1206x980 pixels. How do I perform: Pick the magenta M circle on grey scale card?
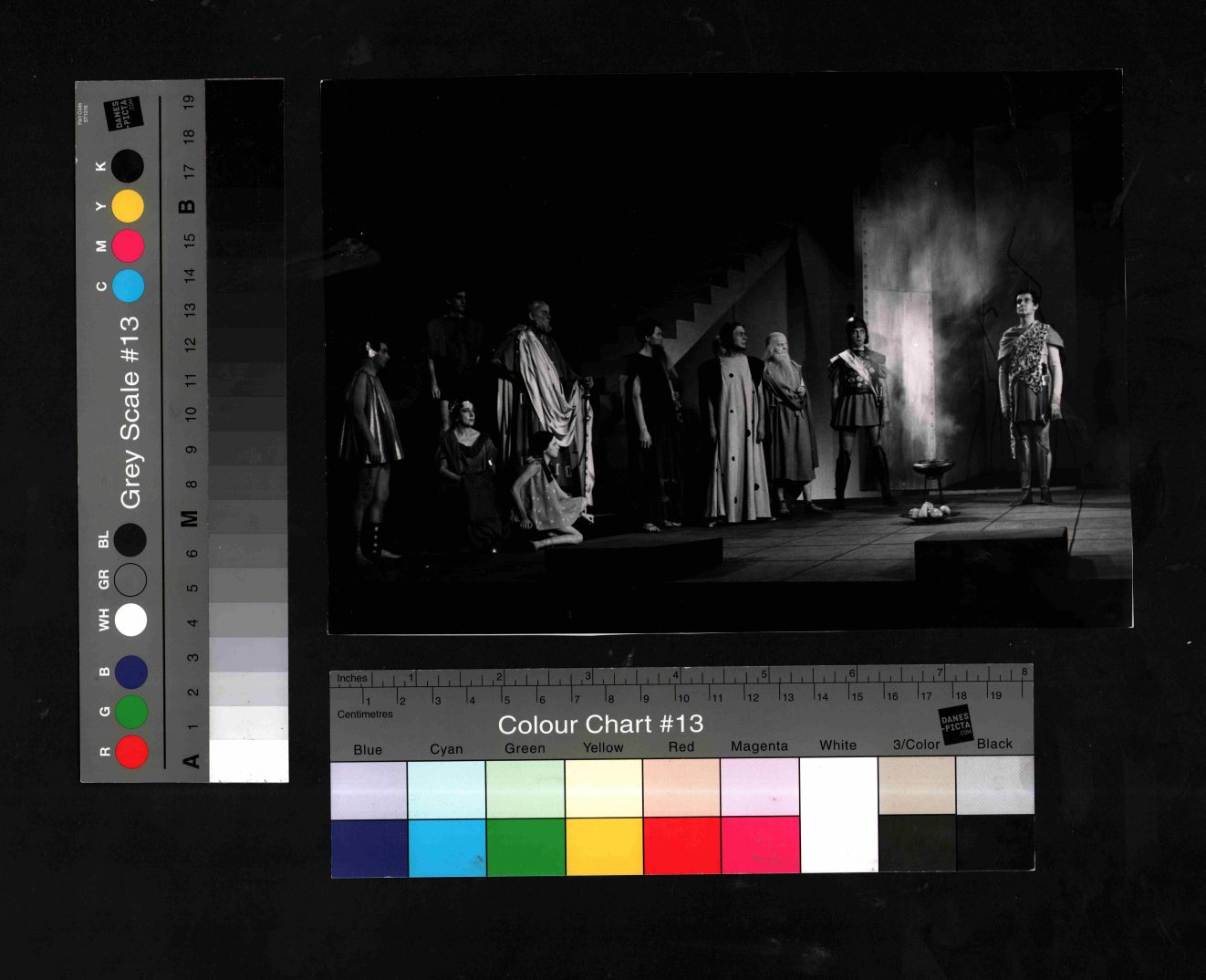click(x=128, y=245)
